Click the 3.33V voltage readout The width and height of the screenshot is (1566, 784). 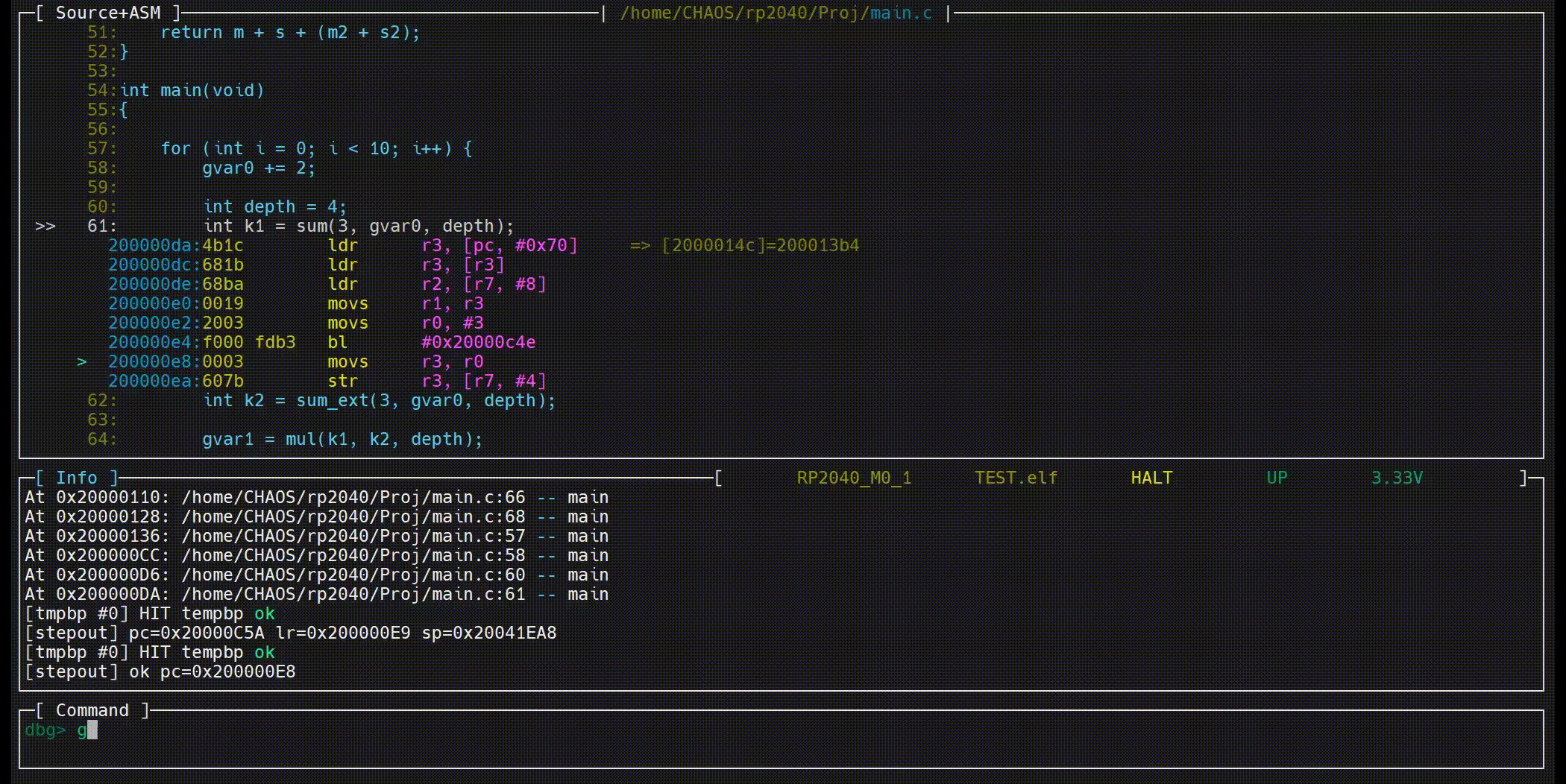pyautogui.click(x=1397, y=478)
